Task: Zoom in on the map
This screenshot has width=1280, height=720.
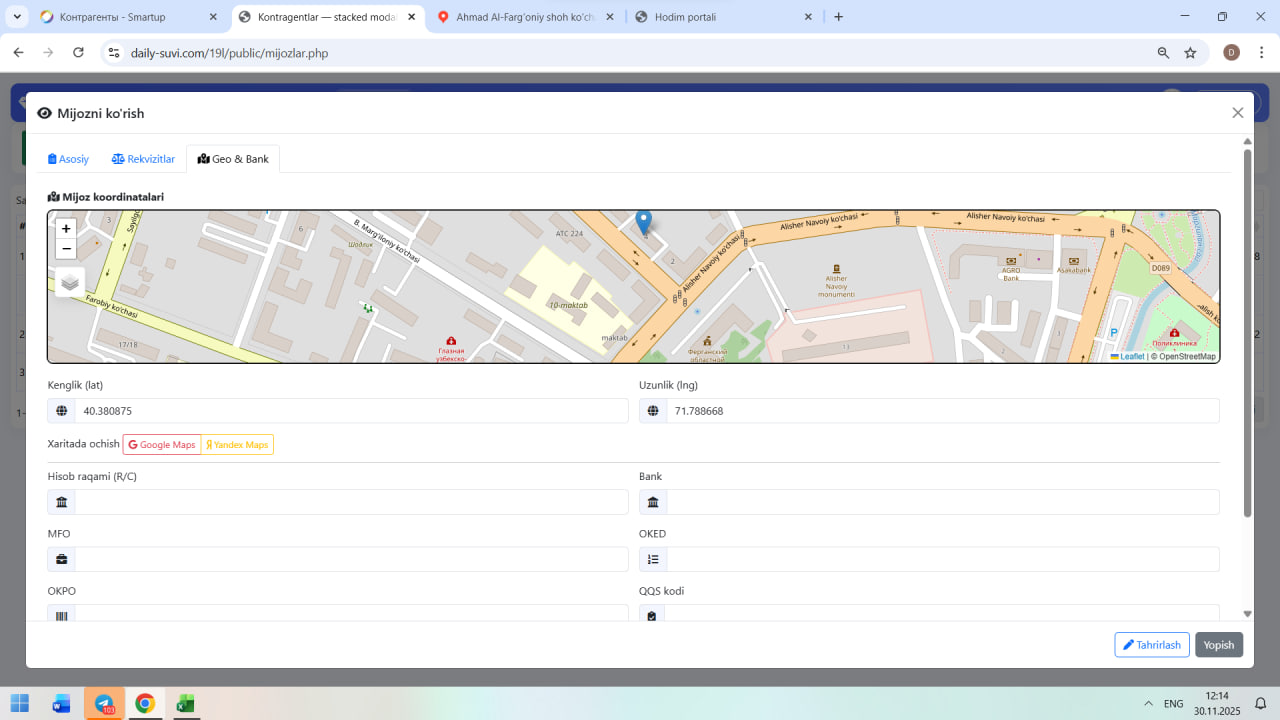Action: tap(66, 229)
